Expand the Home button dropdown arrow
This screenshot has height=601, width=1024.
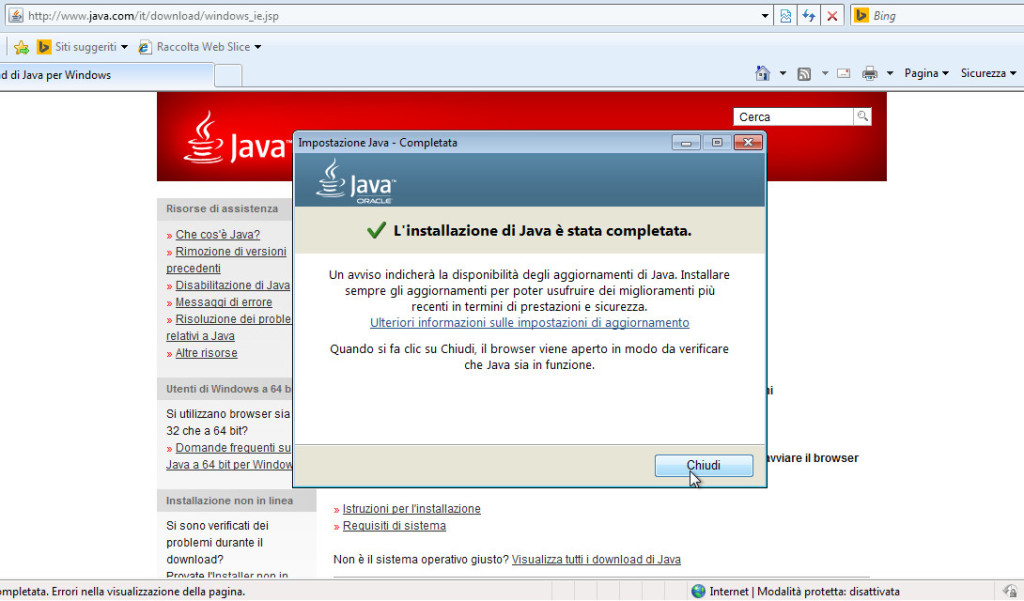[x=782, y=73]
